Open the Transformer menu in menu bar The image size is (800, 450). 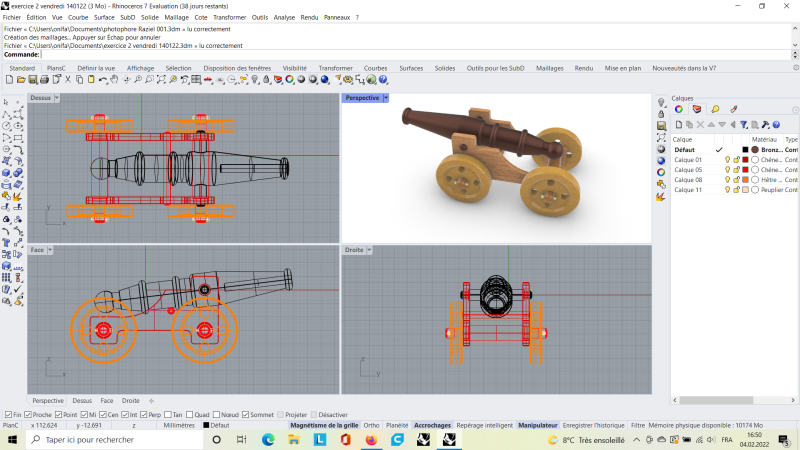click(x=230, y=17)
